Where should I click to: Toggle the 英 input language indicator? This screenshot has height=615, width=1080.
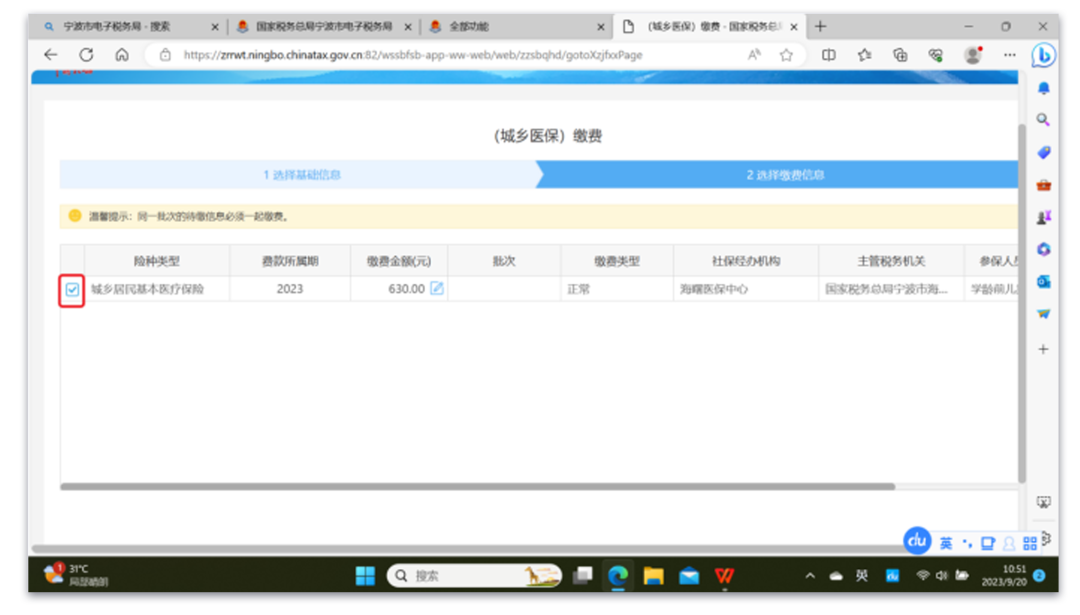pyautogui.click(x=945, y=543)
